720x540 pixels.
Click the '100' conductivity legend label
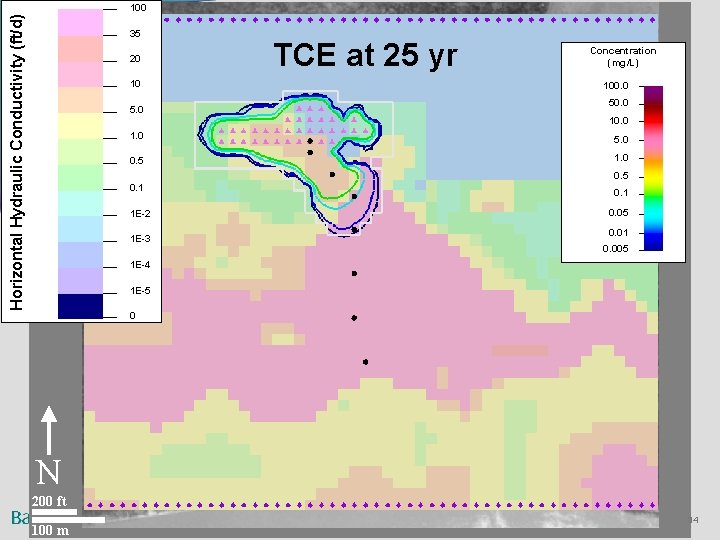coord(138,8)
